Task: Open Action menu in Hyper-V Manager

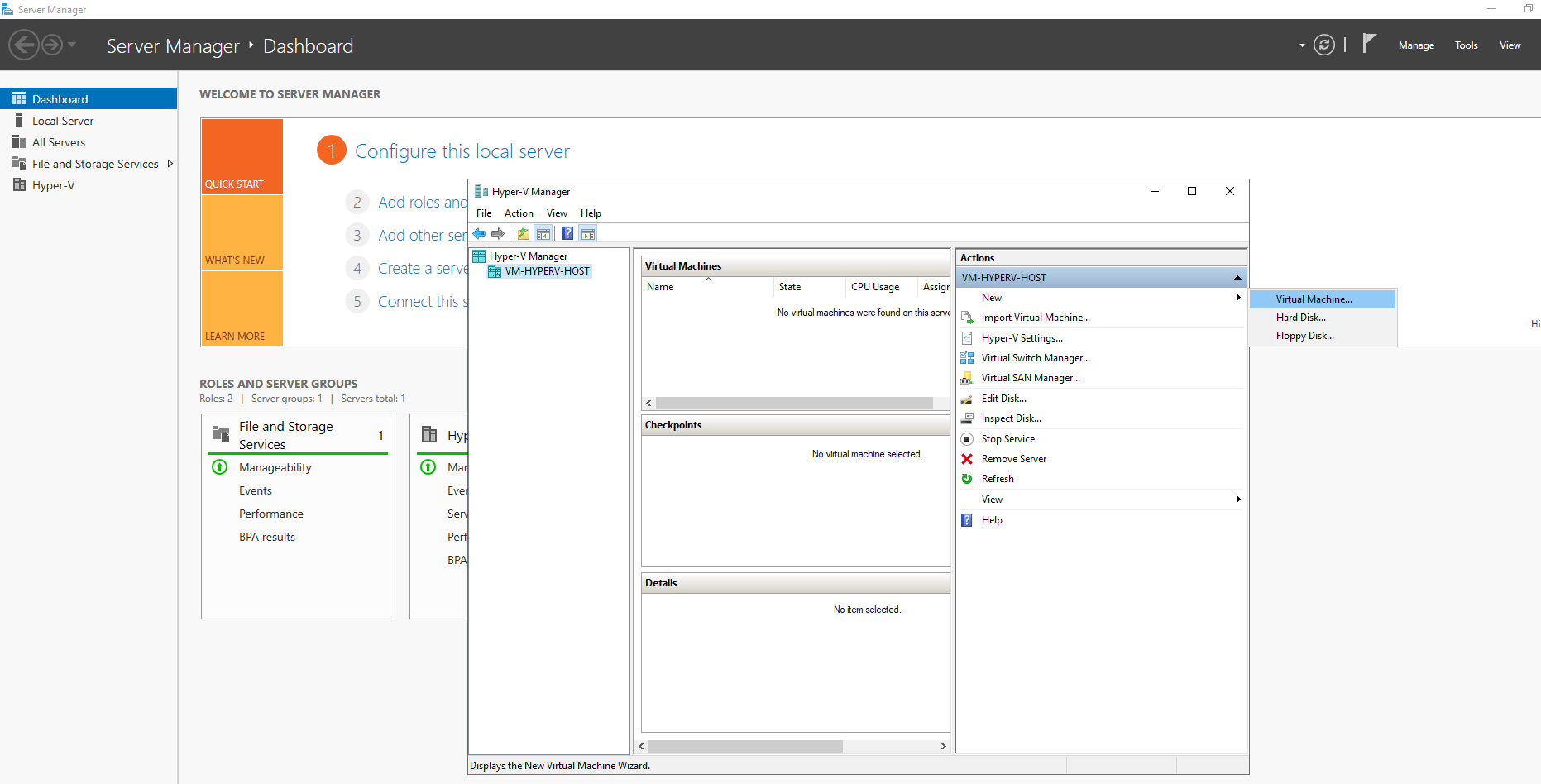Action: (519, 213)
